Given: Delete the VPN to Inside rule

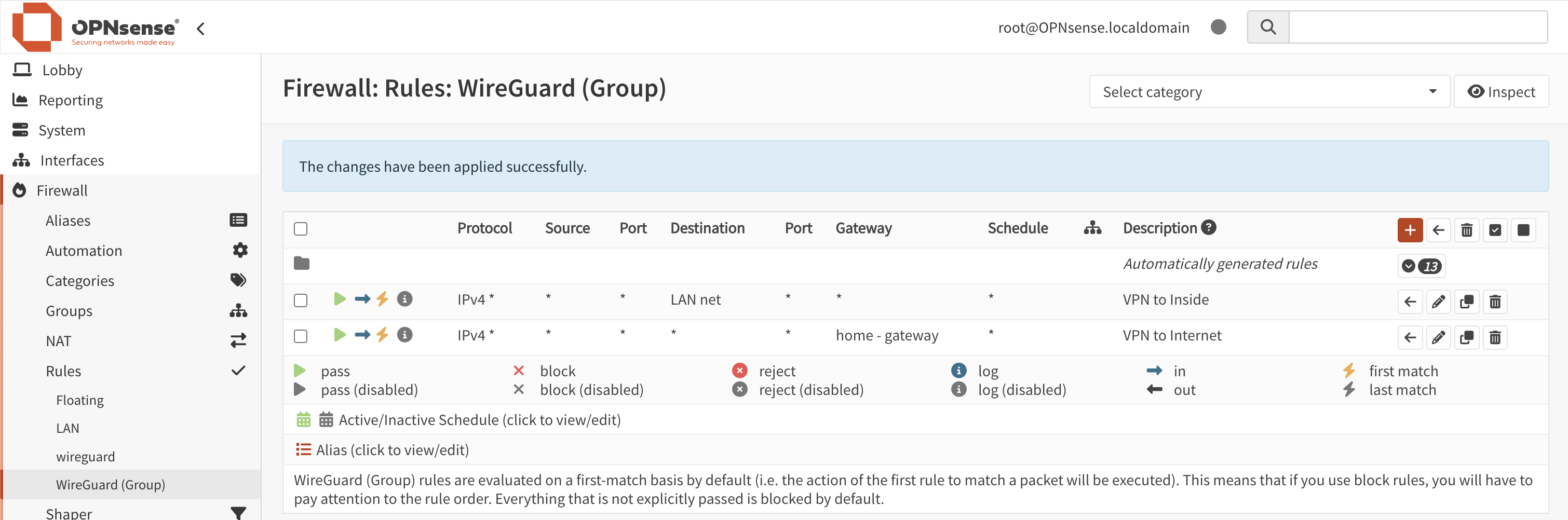Looking at the screenshot, I should [x=1495, y=302].
